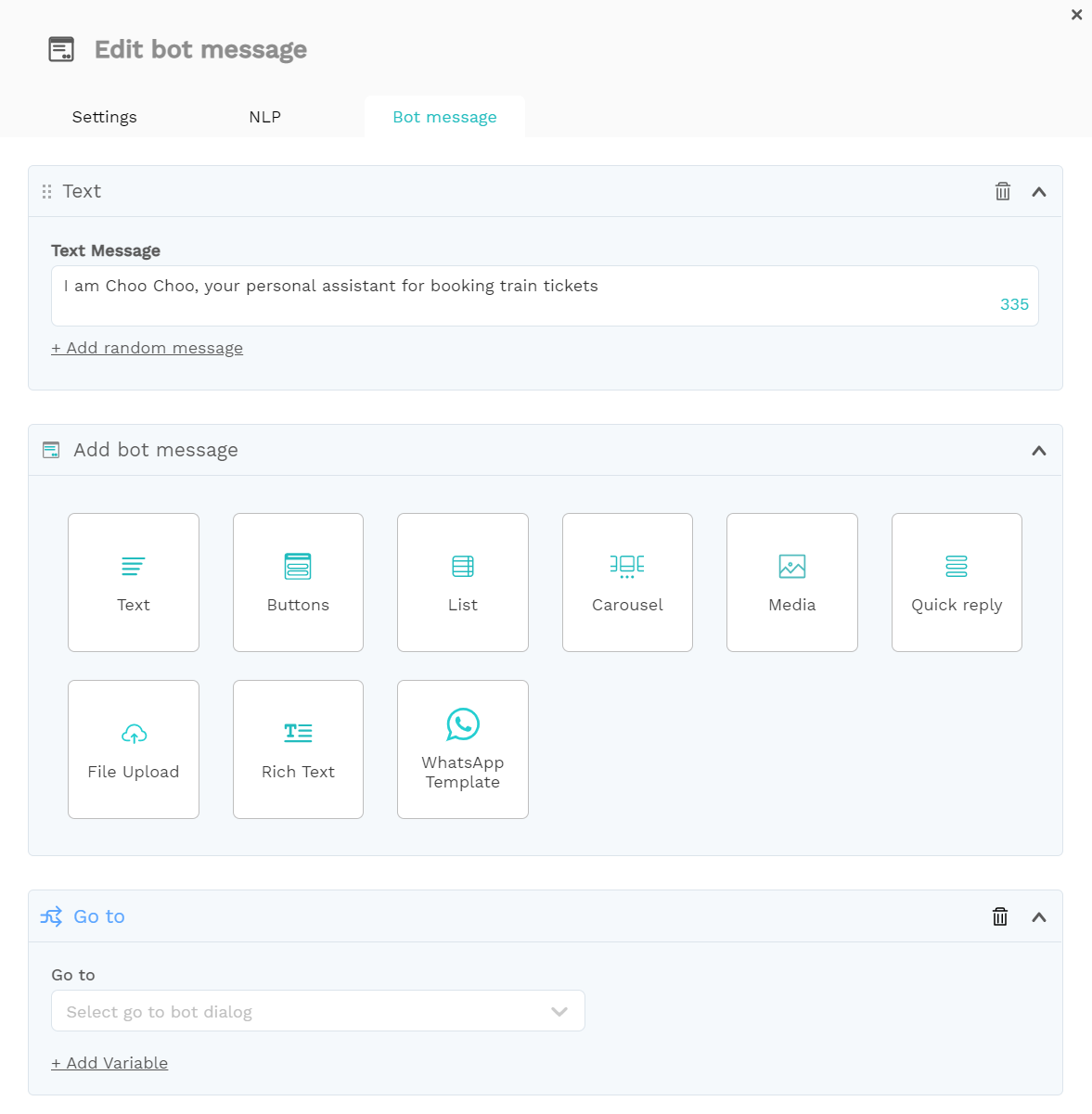
Task: Switch to the Settings tab
Action: point(105,117)
